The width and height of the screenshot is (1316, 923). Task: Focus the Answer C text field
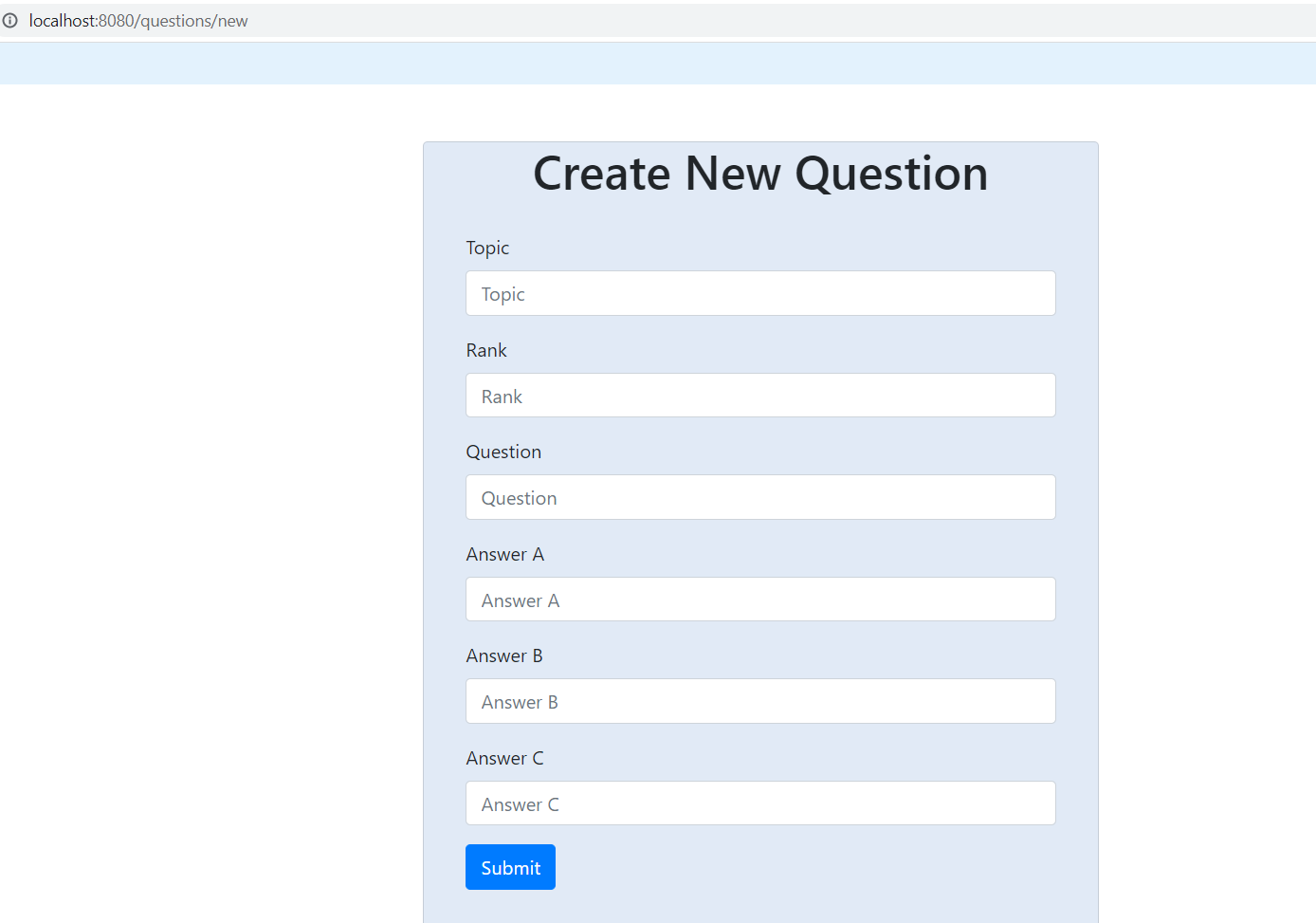point(759,803)
